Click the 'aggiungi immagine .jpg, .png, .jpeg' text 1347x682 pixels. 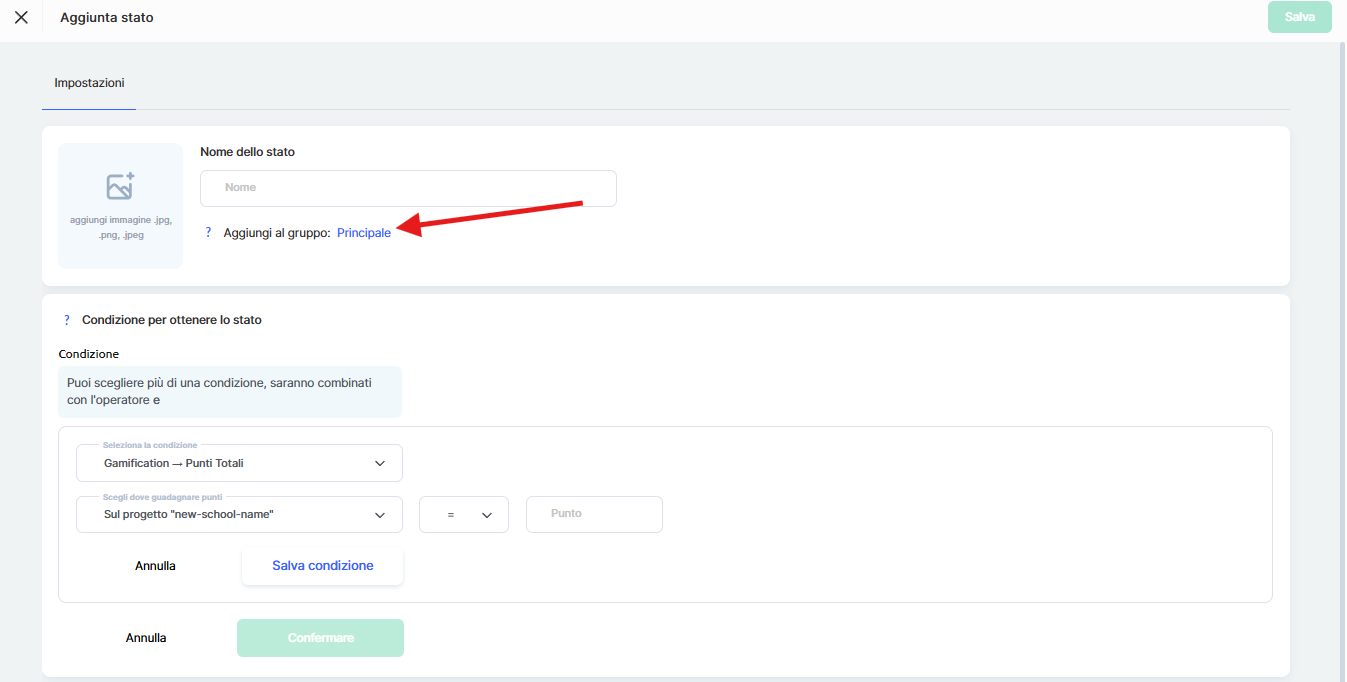point(120,227)
